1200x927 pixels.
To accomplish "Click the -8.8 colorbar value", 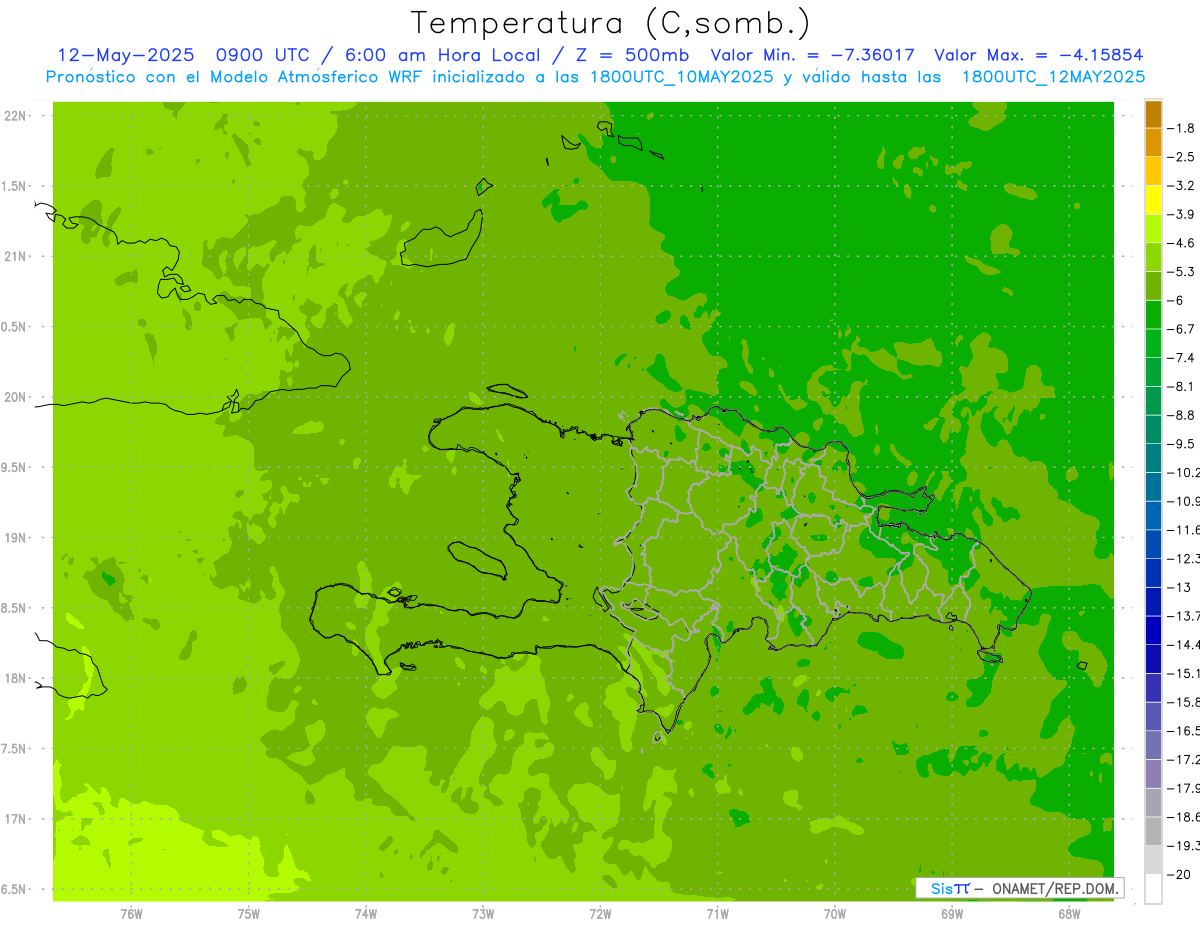I will (x=1181, y=415).
